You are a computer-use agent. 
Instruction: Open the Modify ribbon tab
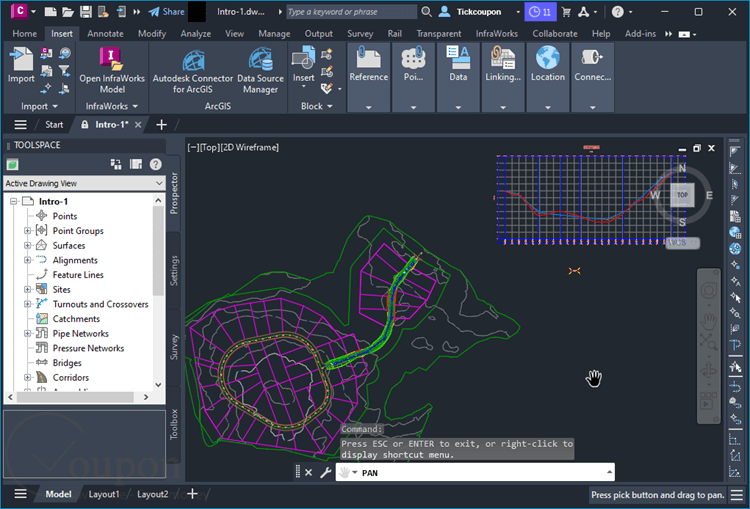(152, 33)
